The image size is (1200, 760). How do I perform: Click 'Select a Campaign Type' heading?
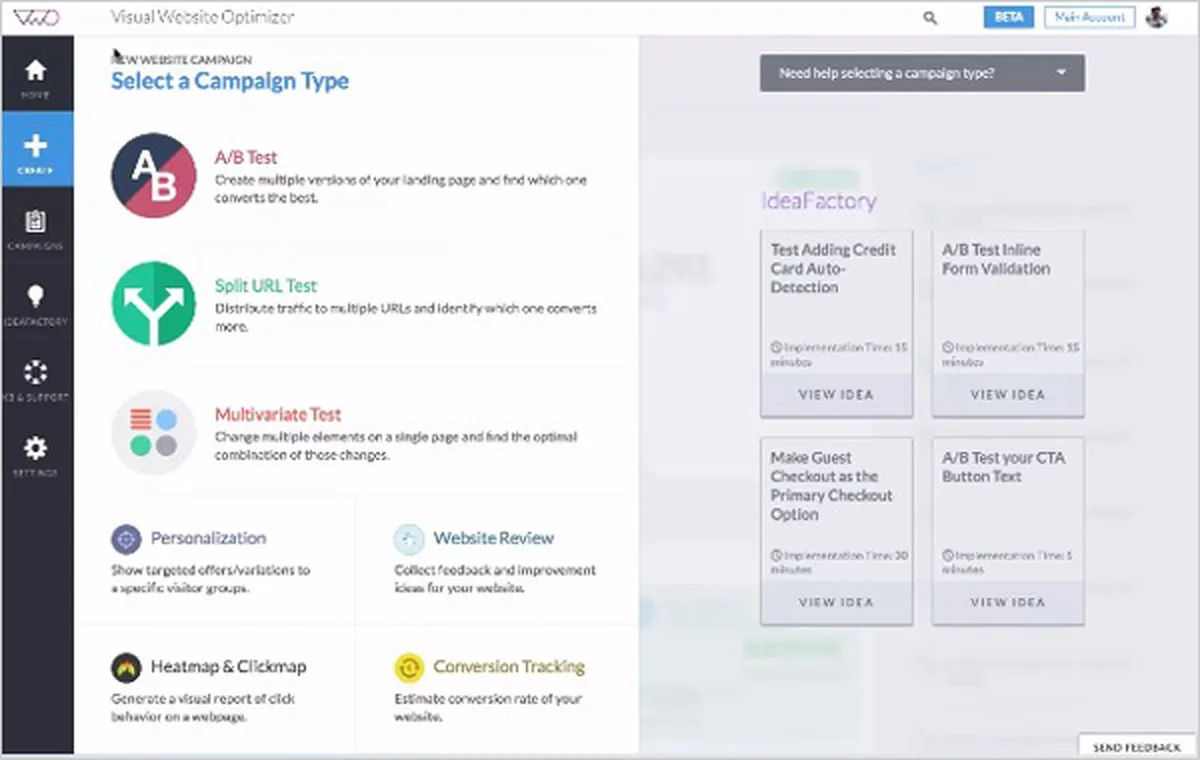(x=230, y=81)
